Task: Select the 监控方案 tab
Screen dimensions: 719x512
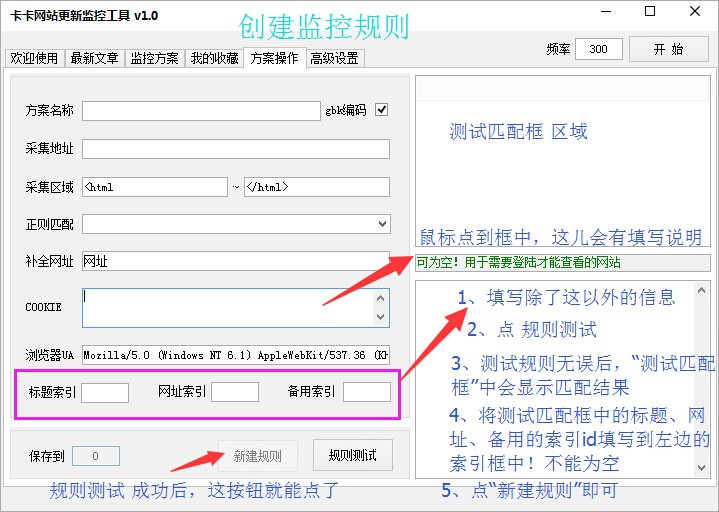Action: [155, 58]
